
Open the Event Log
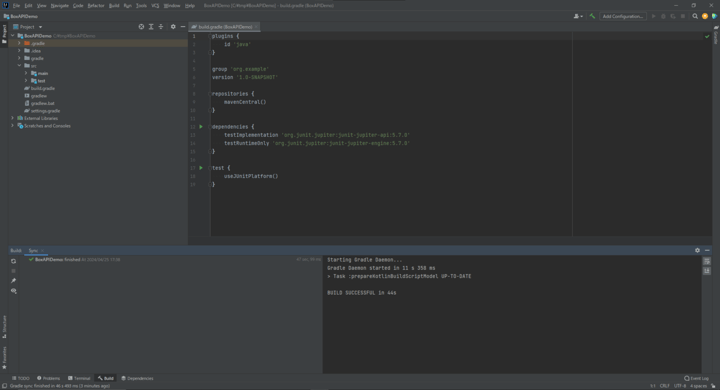[x=697, y=379]
